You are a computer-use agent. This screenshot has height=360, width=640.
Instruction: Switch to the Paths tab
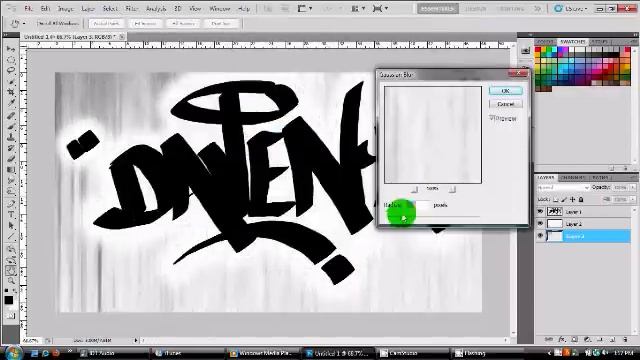(x=600, y=178)
